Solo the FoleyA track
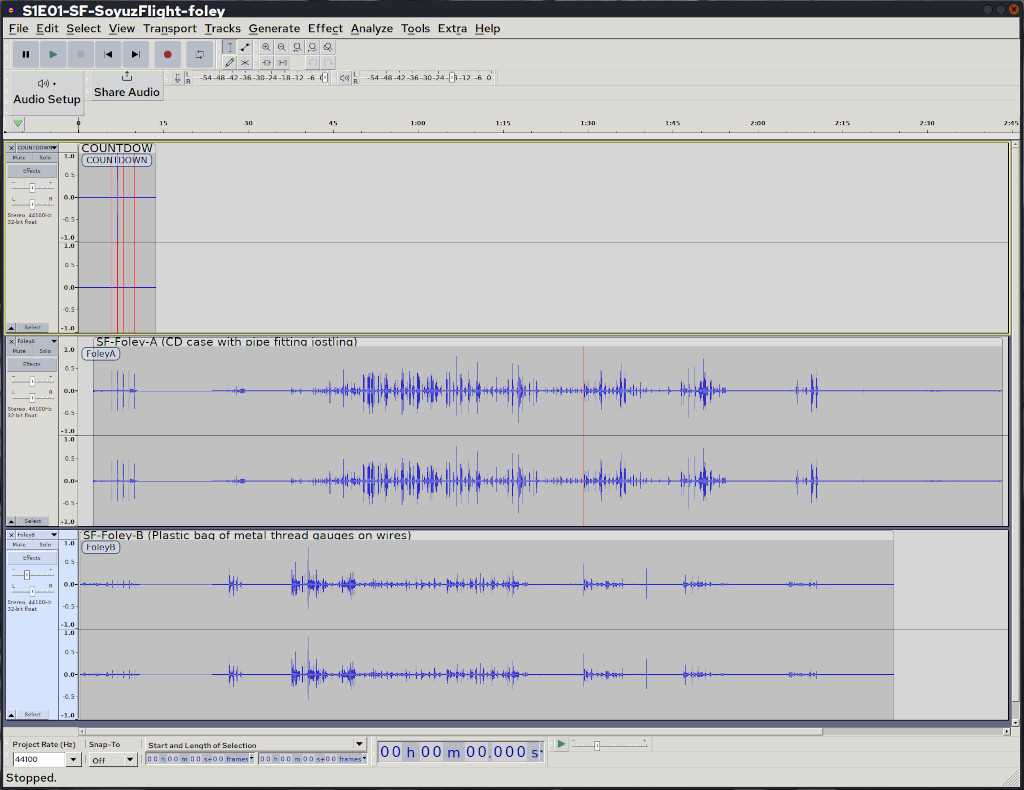 (x=44, y=351)
